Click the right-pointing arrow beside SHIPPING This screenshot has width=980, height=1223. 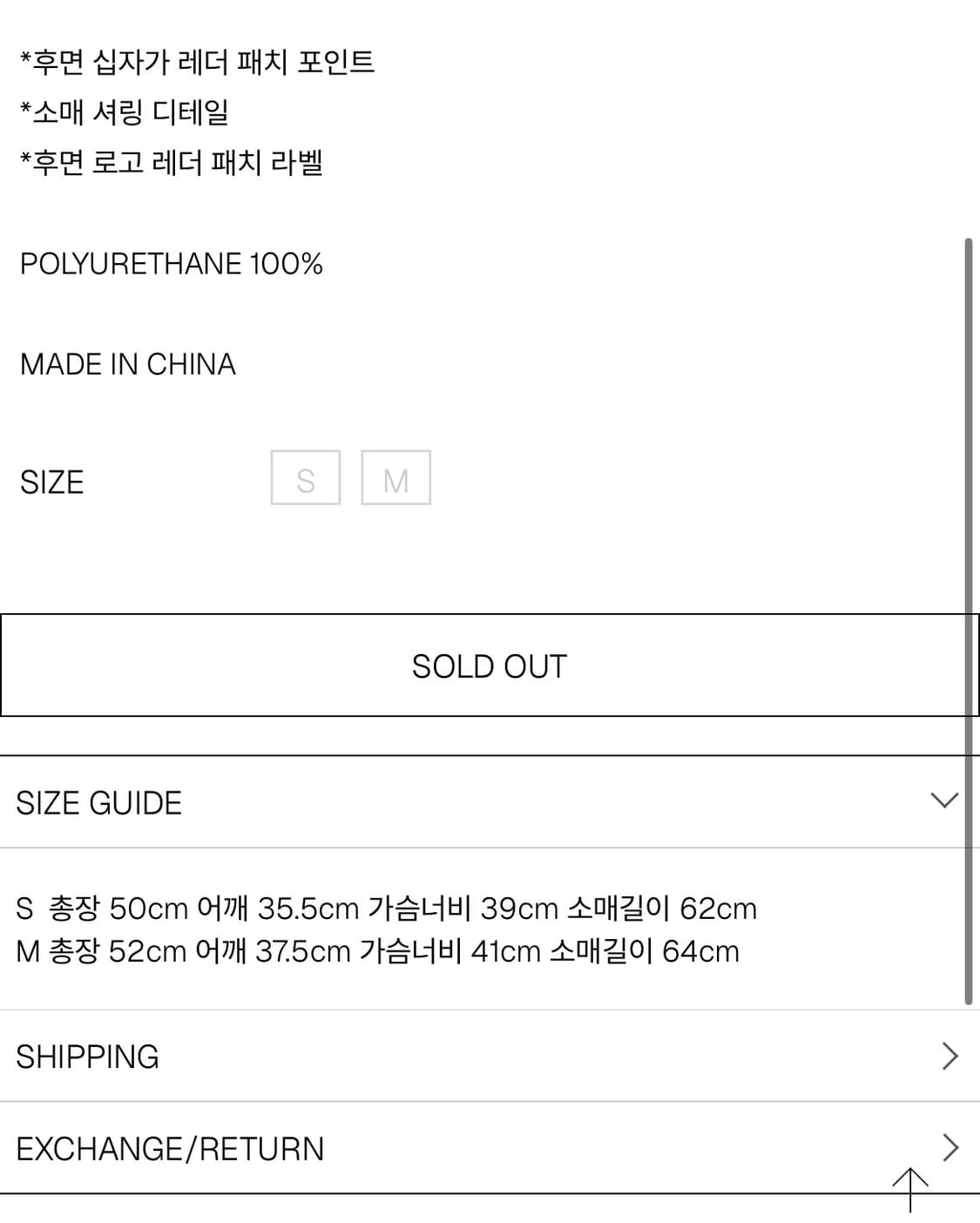(x=950, y=1056)
